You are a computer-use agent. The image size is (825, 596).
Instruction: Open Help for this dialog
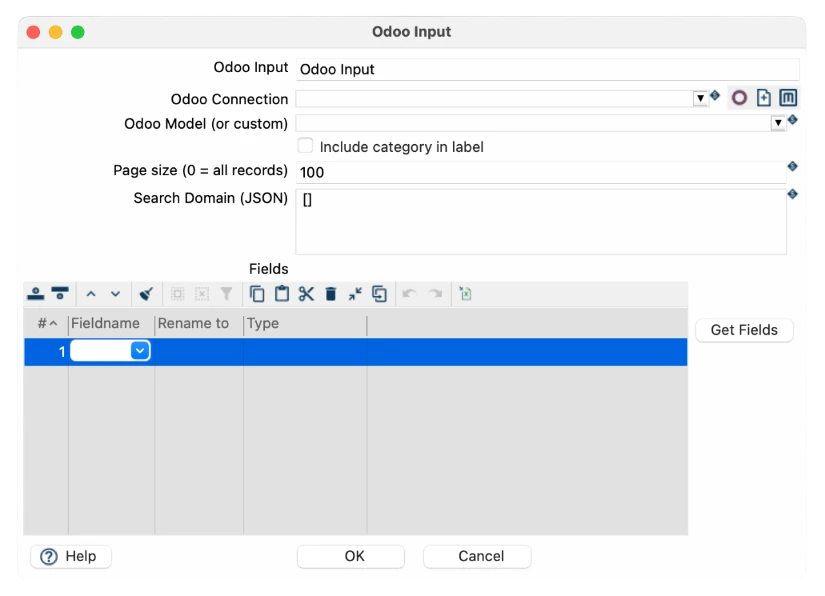[x=71, y=556]
